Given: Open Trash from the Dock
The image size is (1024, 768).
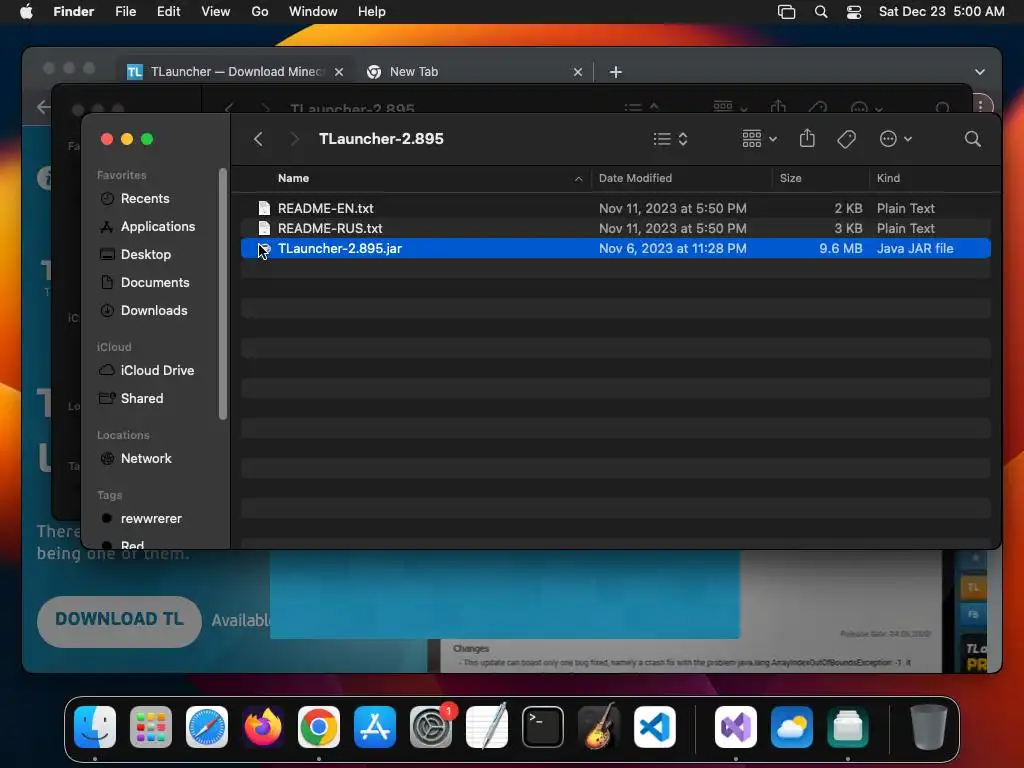Looking at the screenshot, I should (928, 727).
